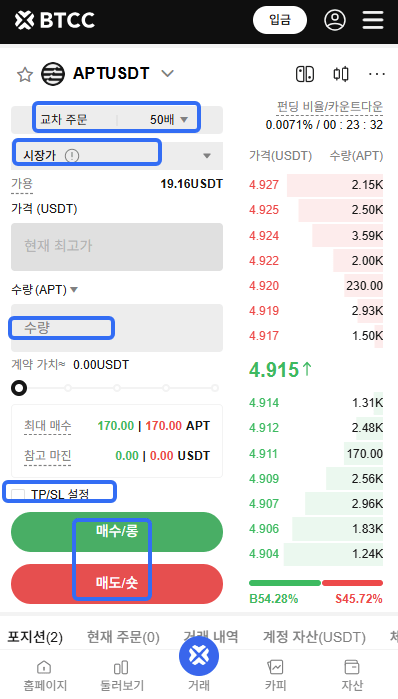Click the split layout icon beside APTUSDT
This screenshot has height=699, width=398.
click(305, 74)
